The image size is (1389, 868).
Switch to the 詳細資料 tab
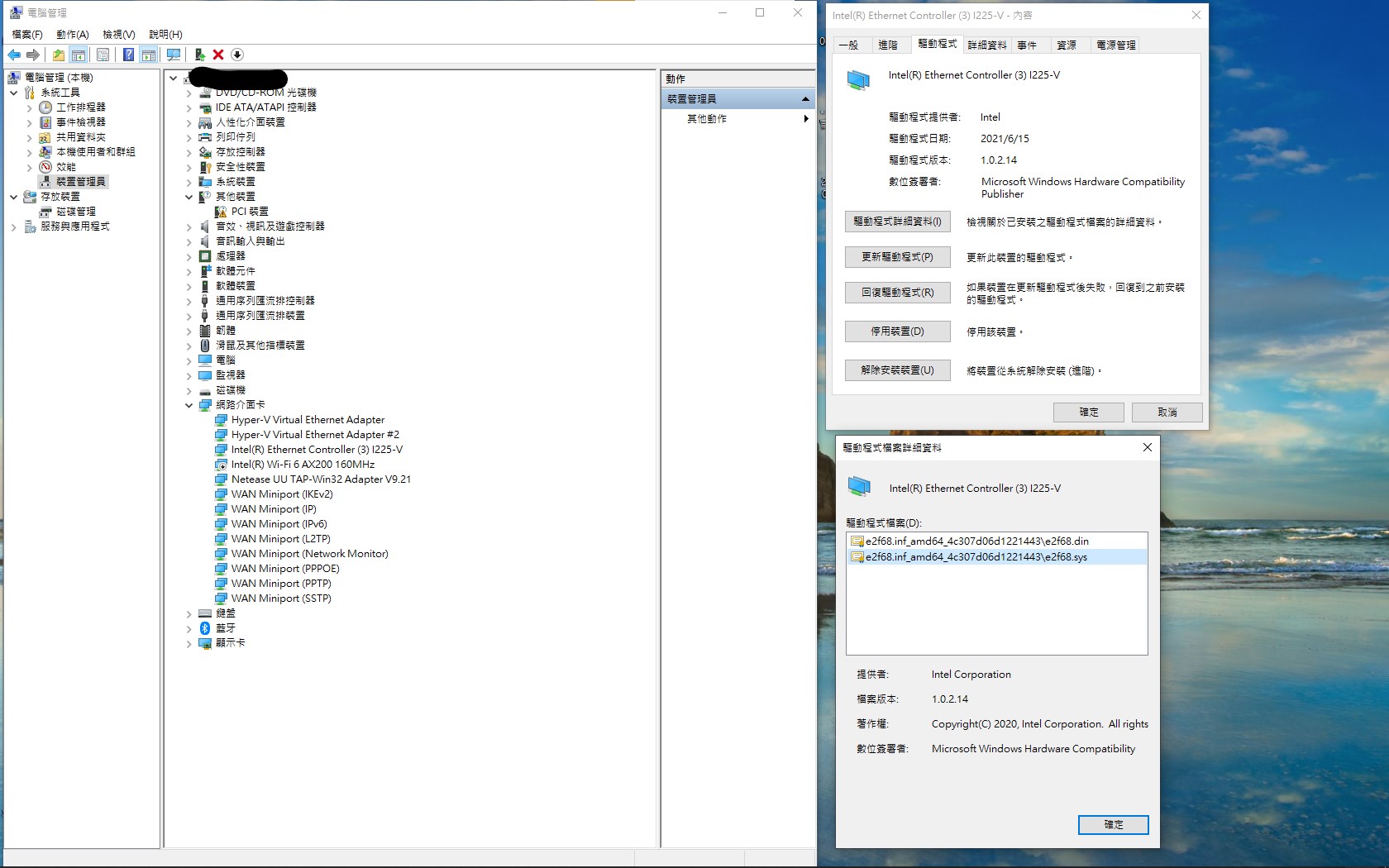[x=986, y=45]
